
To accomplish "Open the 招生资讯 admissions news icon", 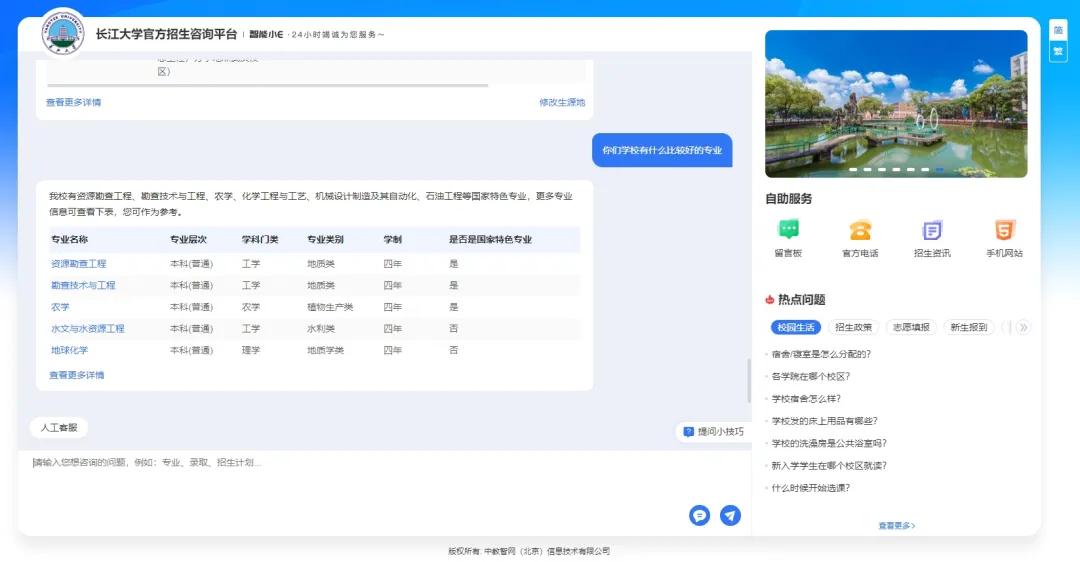I will (932, 230).
